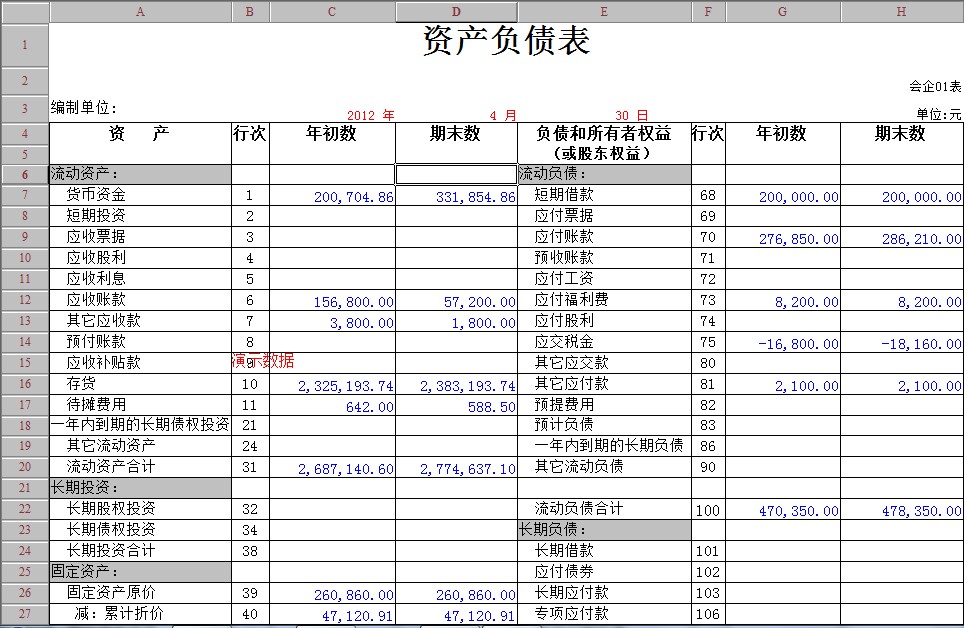Click the 应收票据 row label
The height and width of the screenshot is (628, 964).
point(96,237)
